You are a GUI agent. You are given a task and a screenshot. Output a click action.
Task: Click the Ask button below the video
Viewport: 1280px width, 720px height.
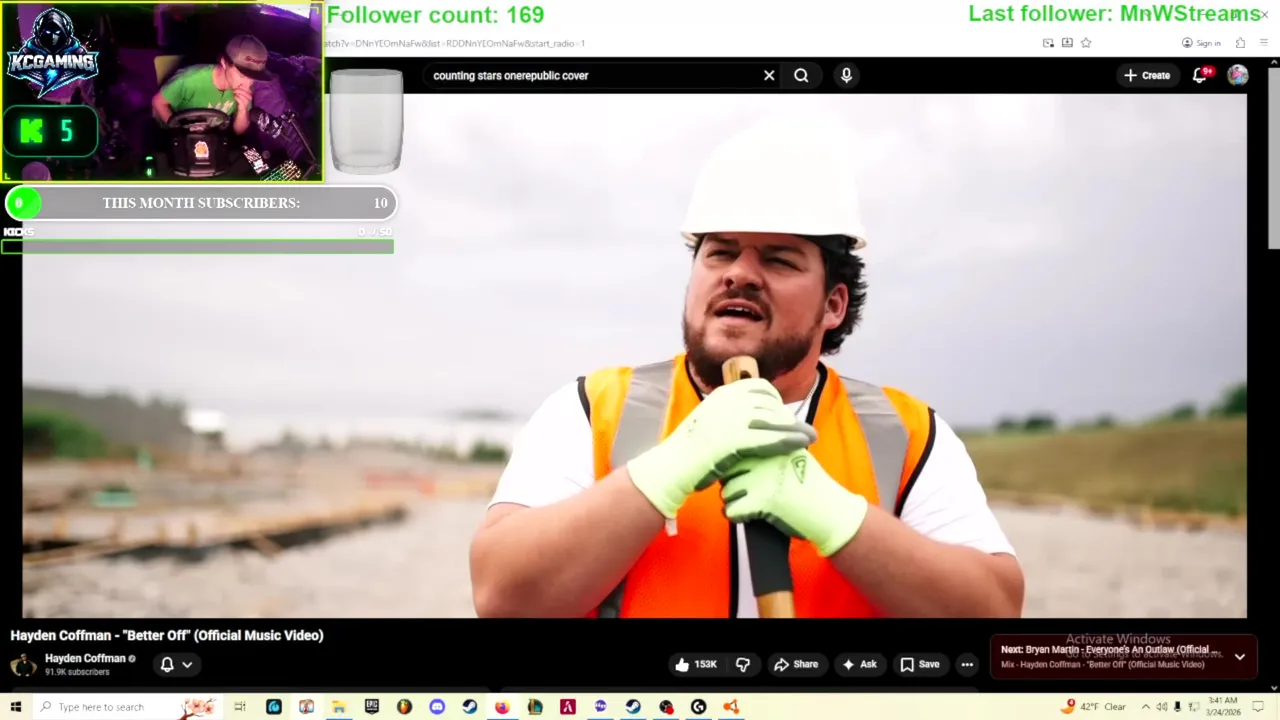pyautogui.click(x=859, y=664)
